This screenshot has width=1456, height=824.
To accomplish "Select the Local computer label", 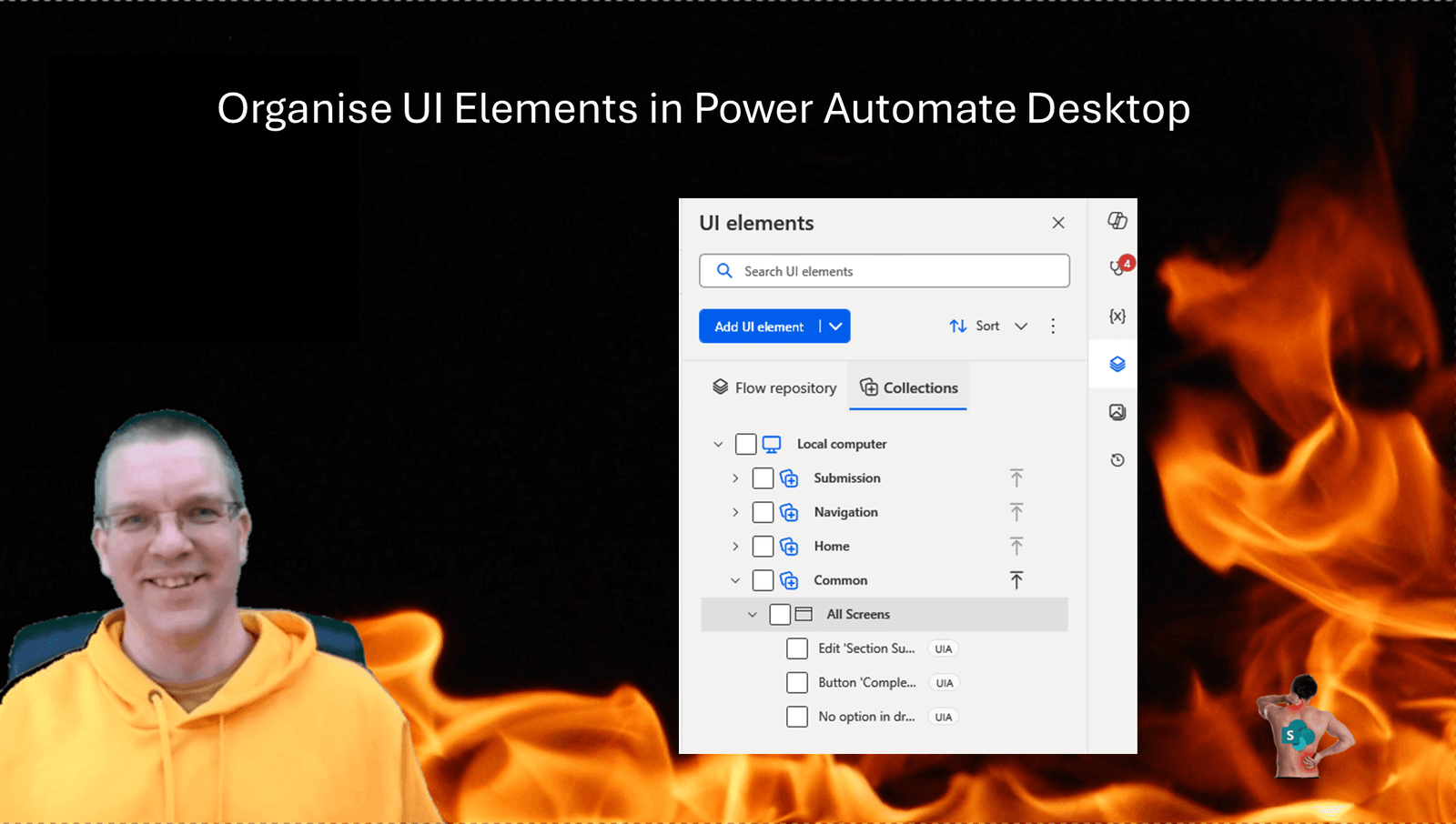I will point(842,444).
